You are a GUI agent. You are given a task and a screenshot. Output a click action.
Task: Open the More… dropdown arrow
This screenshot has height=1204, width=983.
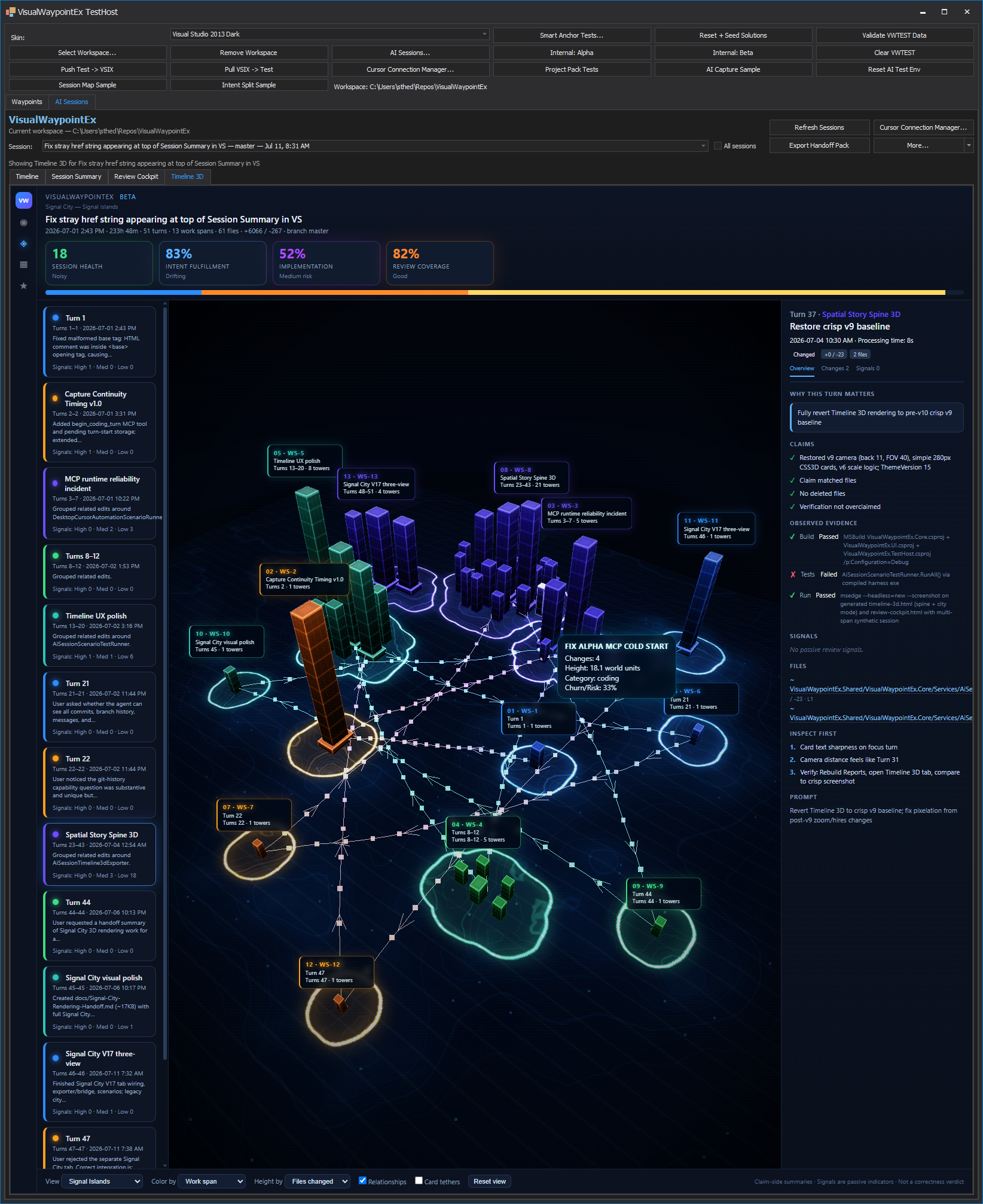[x=969, y=145]
